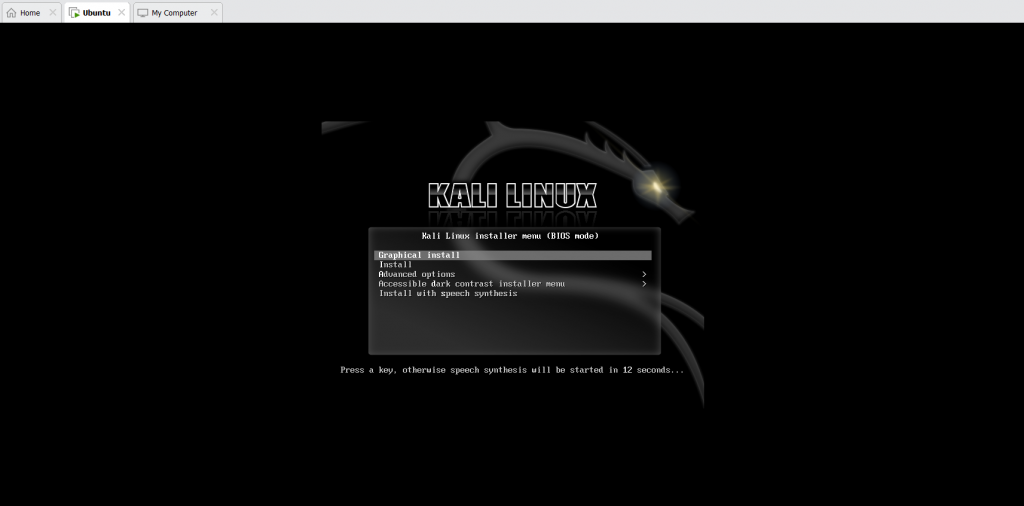The image size is (1024, 506).
Task: Click the monitor icon on My Computer tab
Action: pos(142,12)
